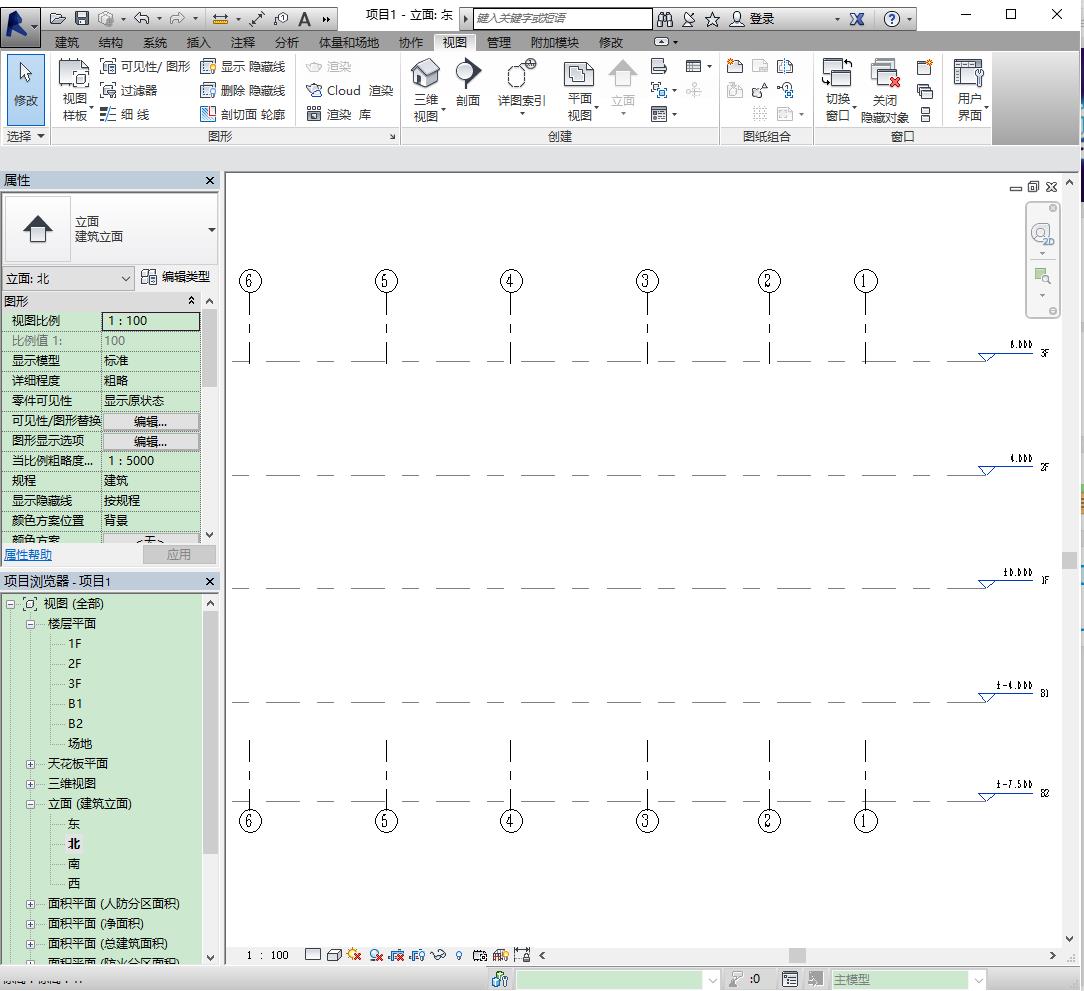
Task: Go to the 附加模块 ribbon tab
Action: [x=554, y=42]
